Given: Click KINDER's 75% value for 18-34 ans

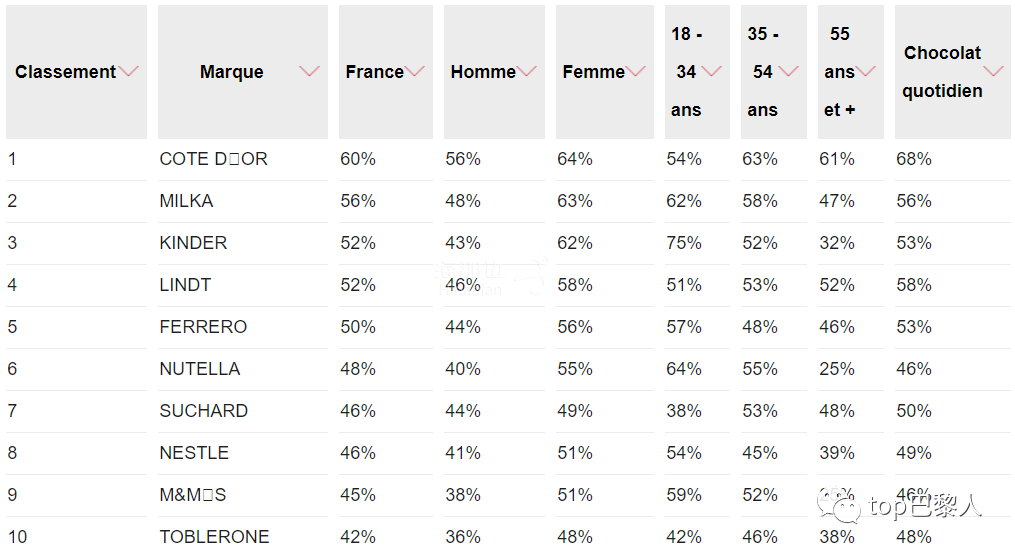Looking at the screenshot, I should point(684,243).
